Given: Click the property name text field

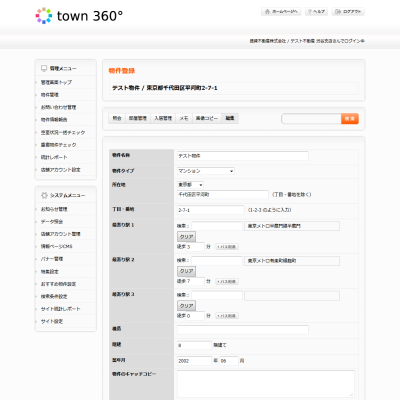Looking at the screenshot, I should tap(243, 156).
